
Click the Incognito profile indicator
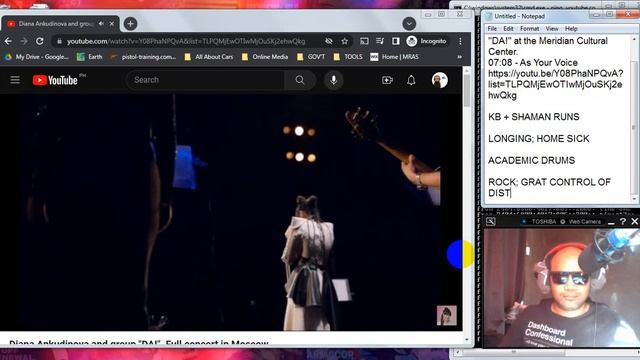[x=427, y=41]
